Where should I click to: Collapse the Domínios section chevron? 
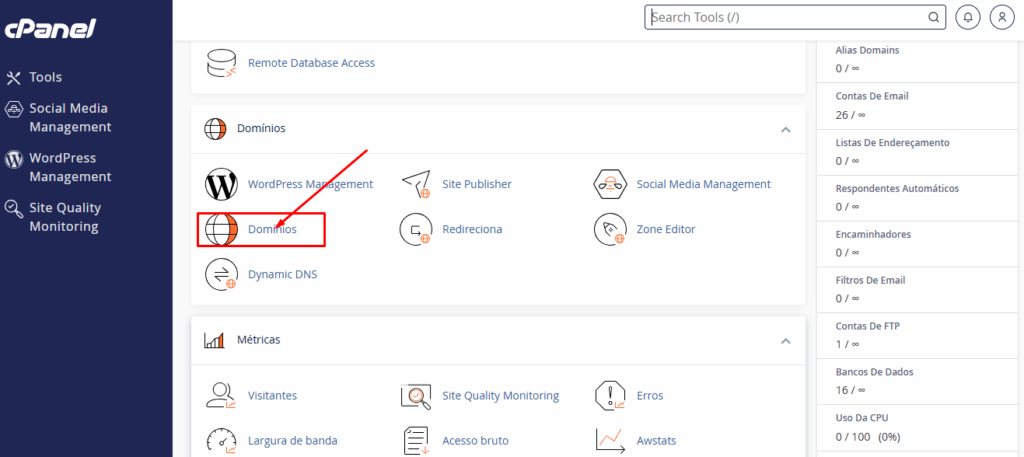tap(786, 129)
